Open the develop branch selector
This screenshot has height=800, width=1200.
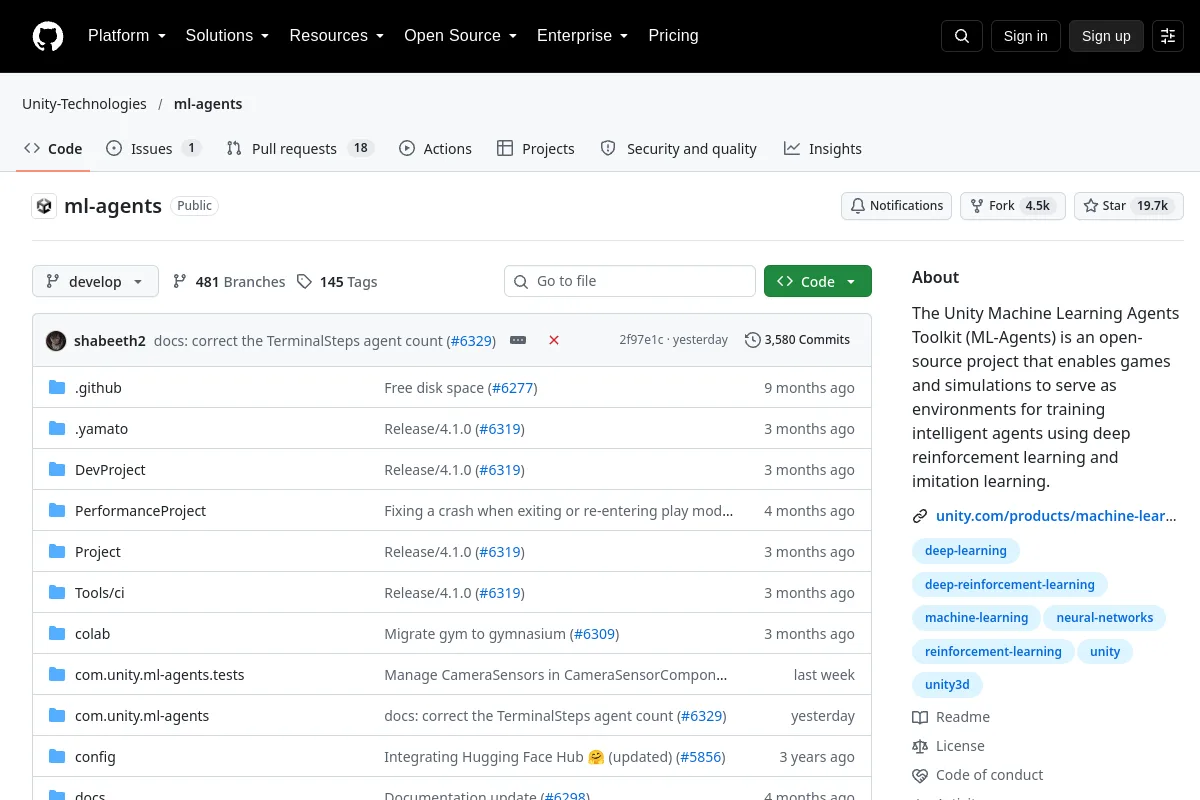[x=95, y=281]
